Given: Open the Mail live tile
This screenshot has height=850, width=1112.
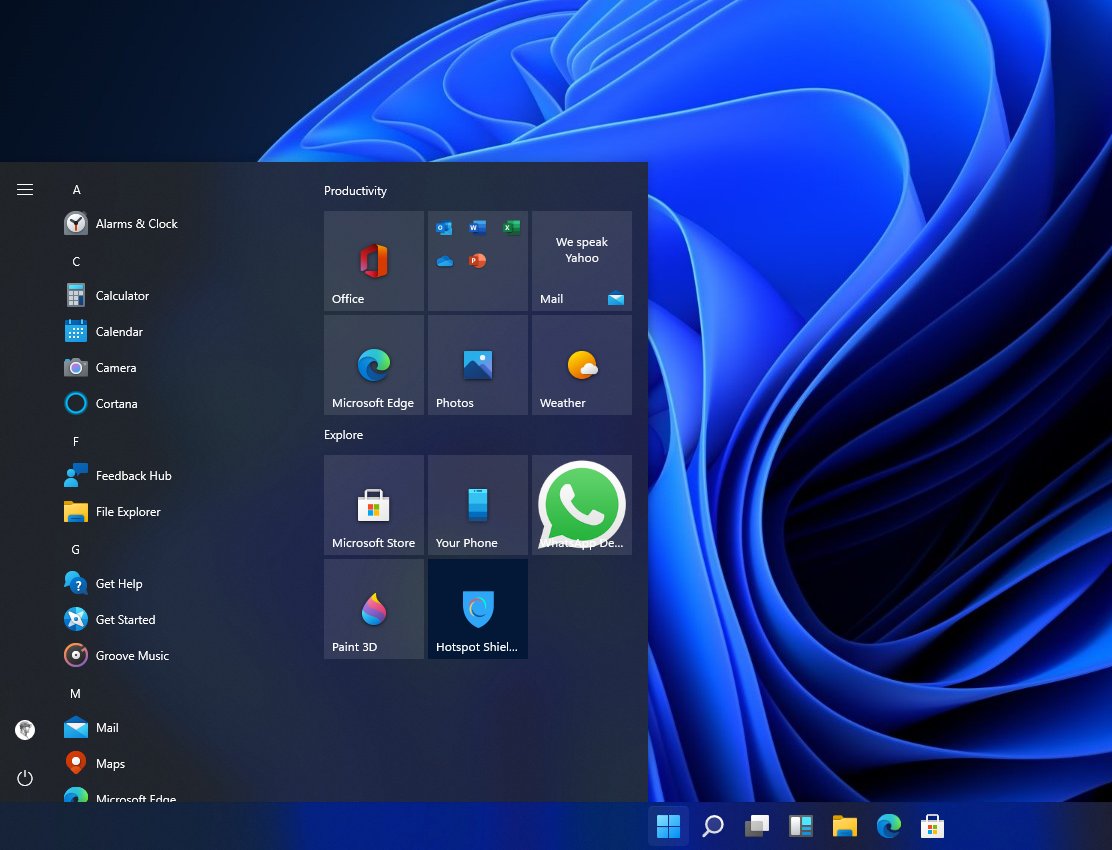Looking at the screenshot, I should (582, 261).
